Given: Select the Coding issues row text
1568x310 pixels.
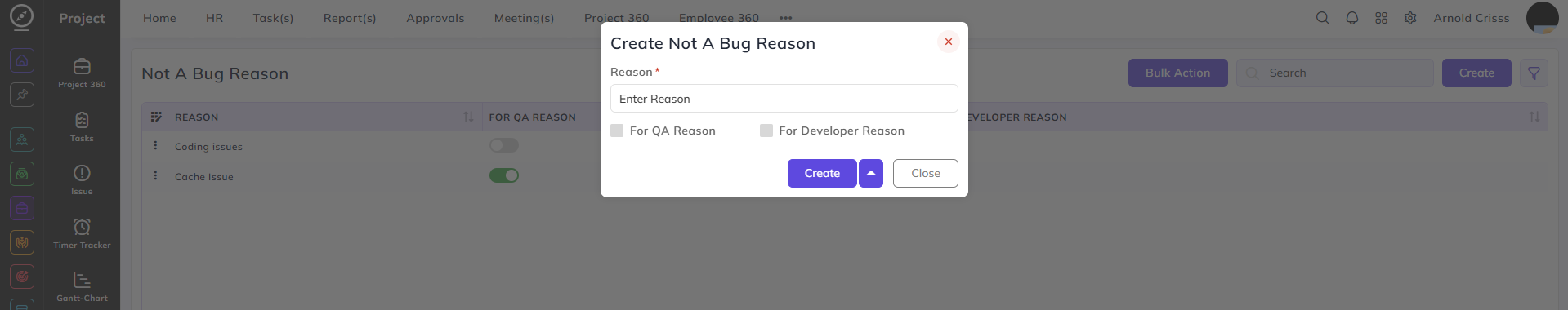Looking at the screenshot, I should 208,147.
